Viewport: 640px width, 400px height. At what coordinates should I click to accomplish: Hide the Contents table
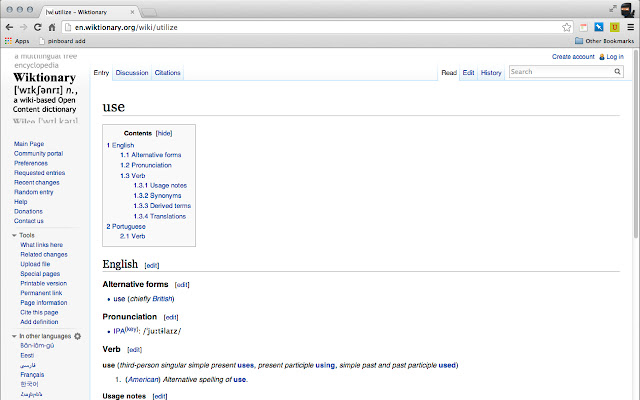click(x=164, y=133)
